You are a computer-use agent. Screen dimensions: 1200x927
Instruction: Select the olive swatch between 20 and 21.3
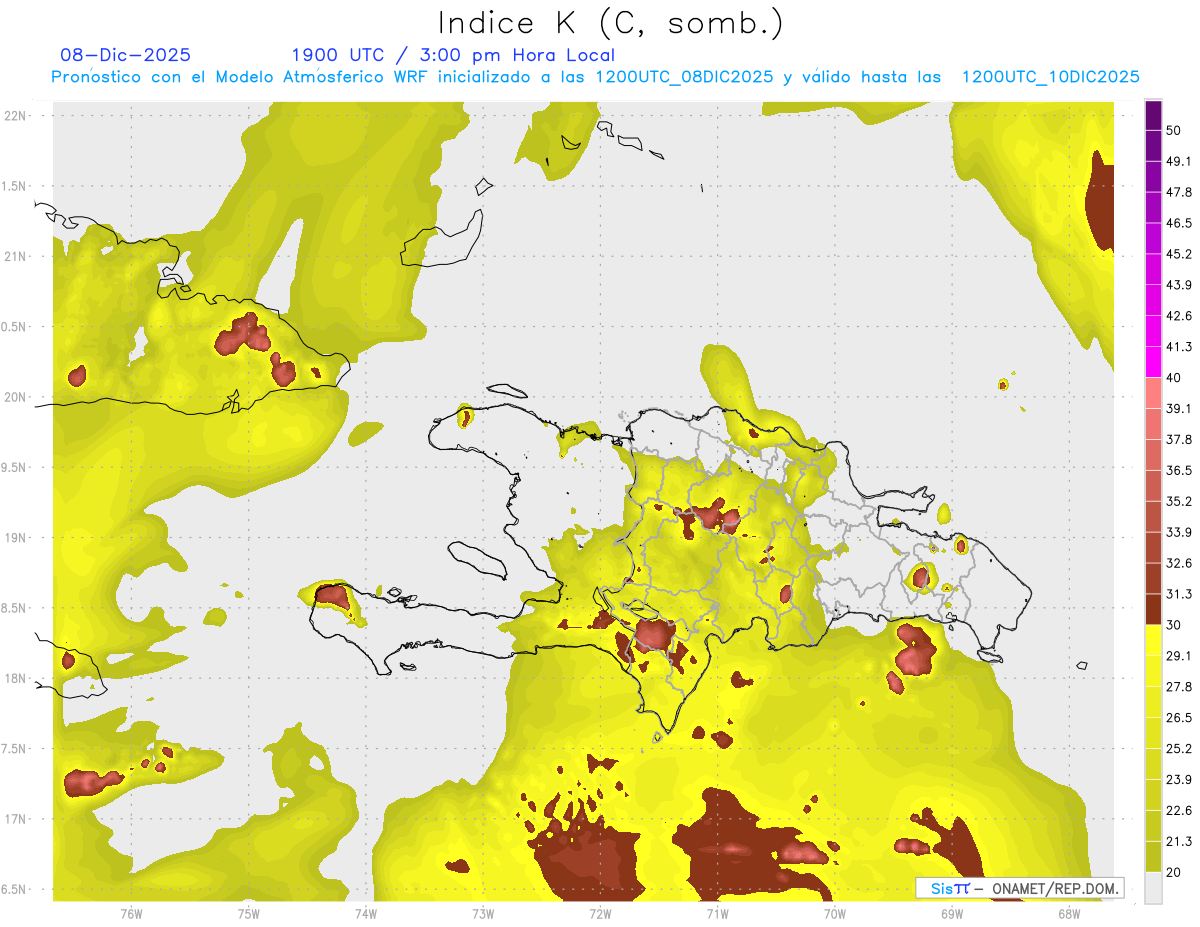1154,857
